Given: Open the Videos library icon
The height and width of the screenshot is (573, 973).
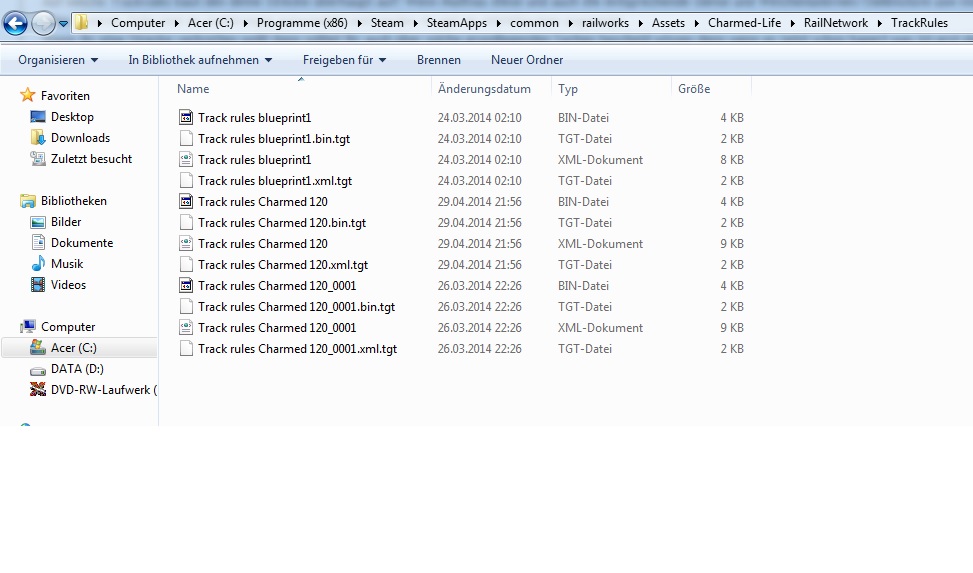Looking at the screenshot, I should click(x=38, y=284).
